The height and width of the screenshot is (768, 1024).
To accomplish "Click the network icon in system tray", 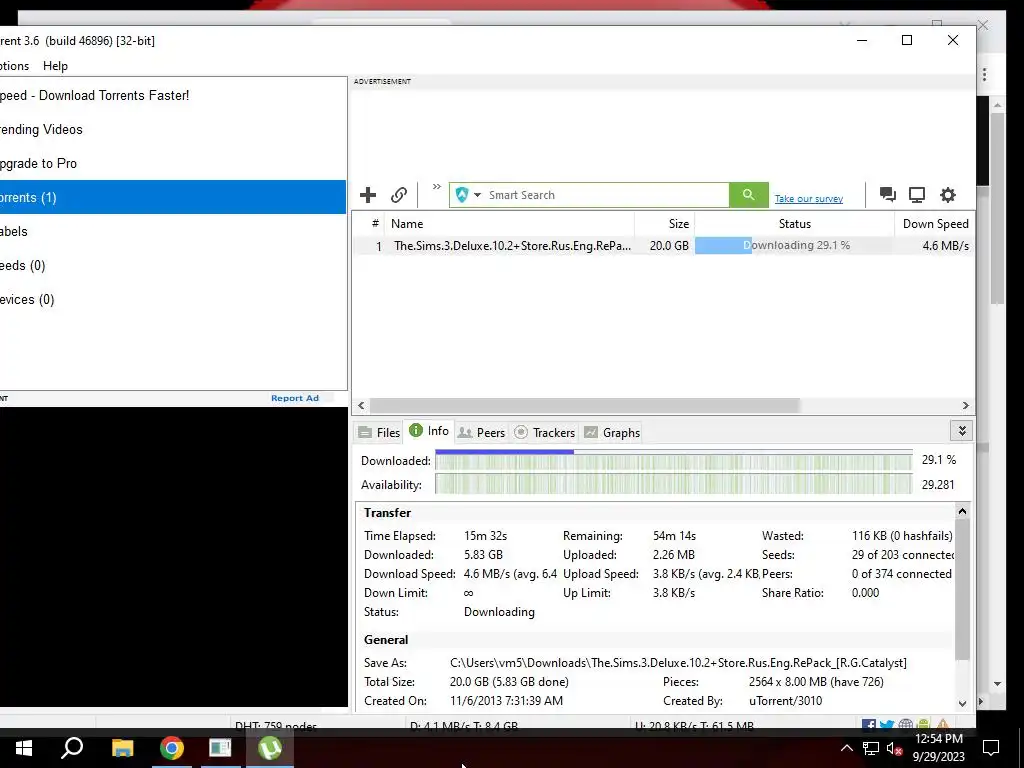I will 871,748.
